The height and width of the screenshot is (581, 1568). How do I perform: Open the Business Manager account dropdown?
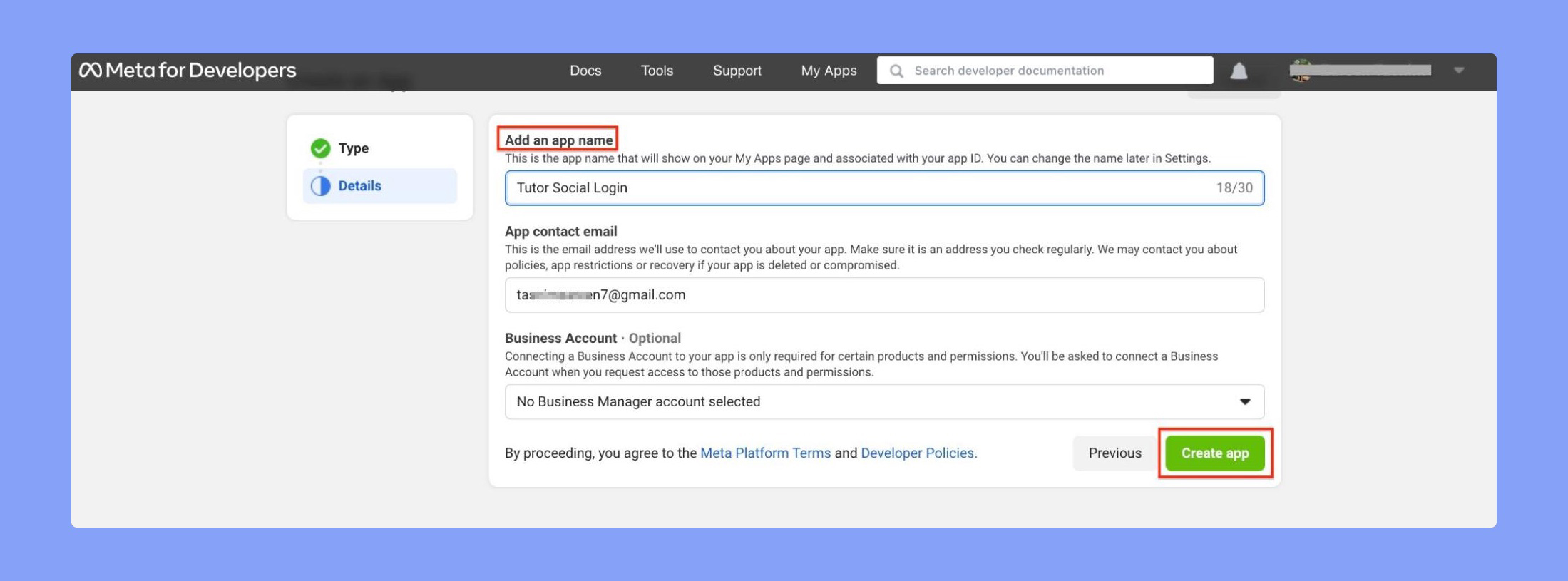pyautogui.click(x=884, y=401)
